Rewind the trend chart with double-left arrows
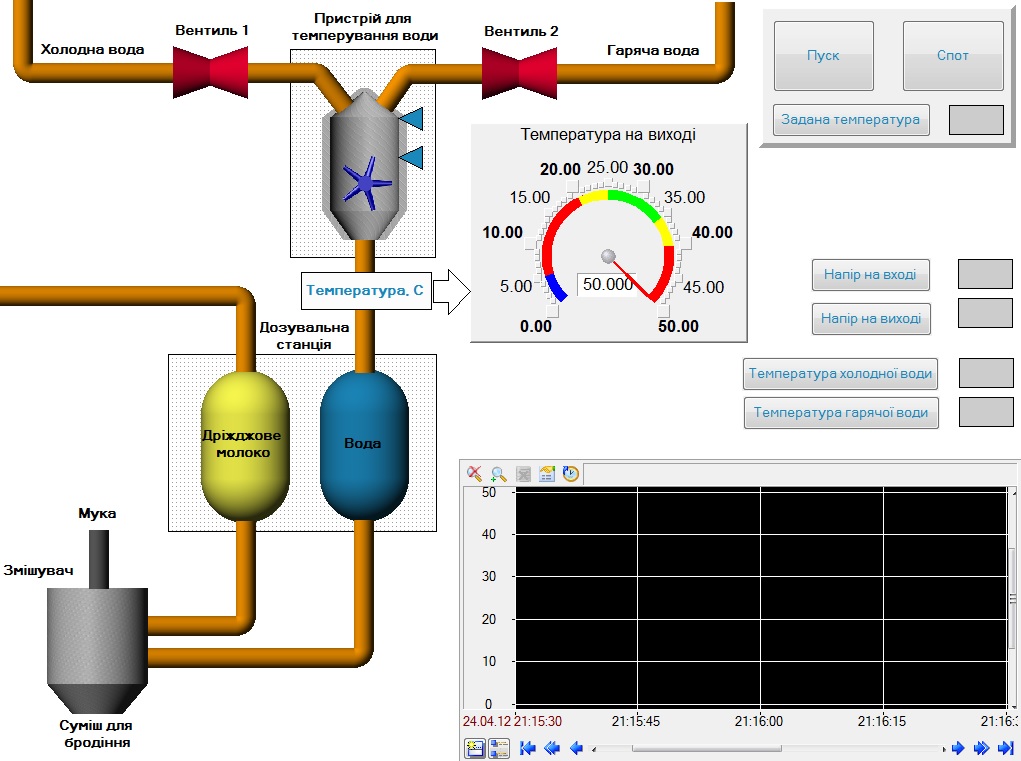 coord(550,747)
